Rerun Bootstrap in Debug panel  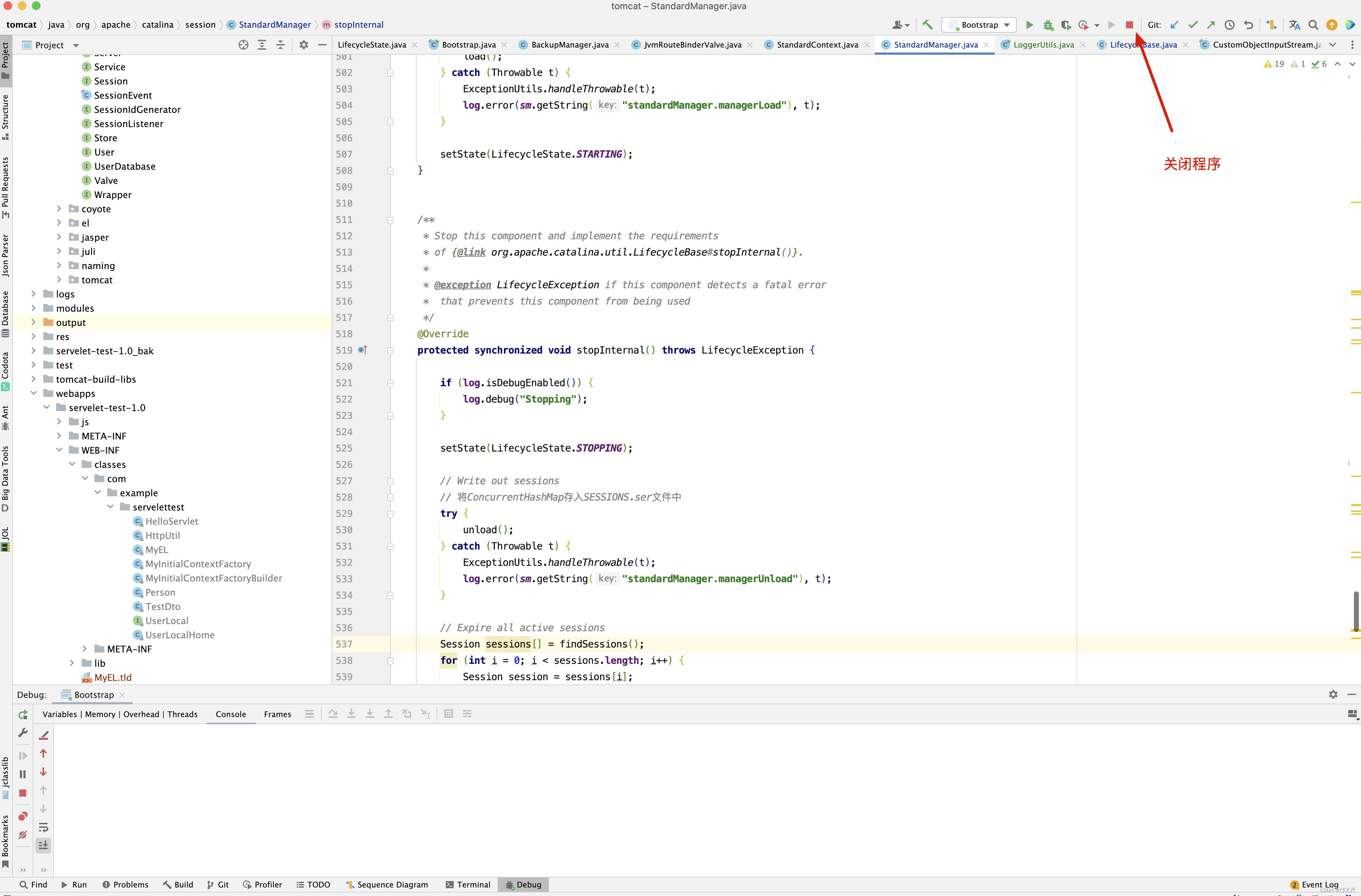23,714
